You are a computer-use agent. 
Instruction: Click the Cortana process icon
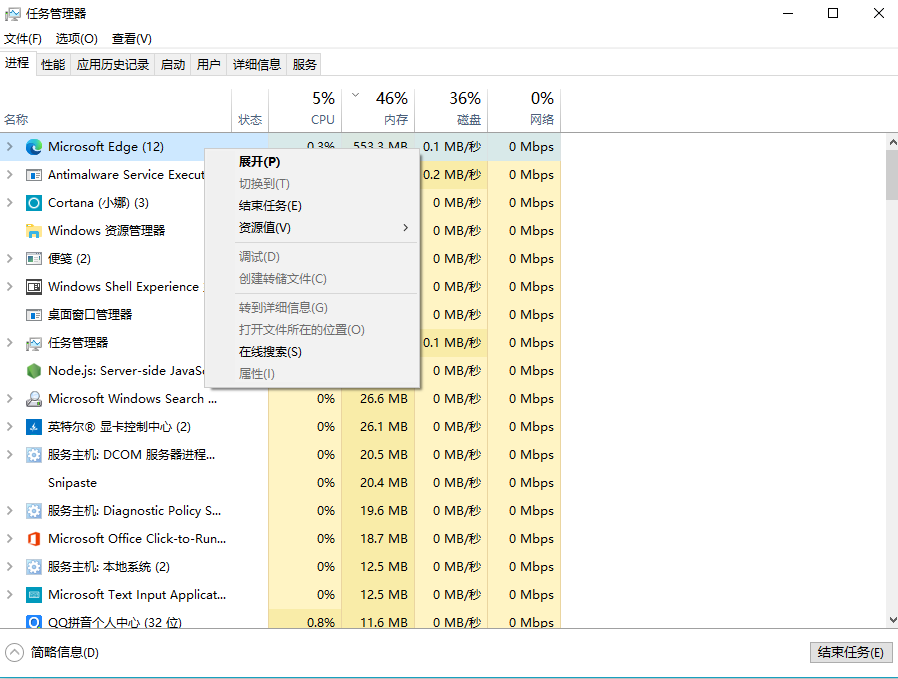pos(34,203)
